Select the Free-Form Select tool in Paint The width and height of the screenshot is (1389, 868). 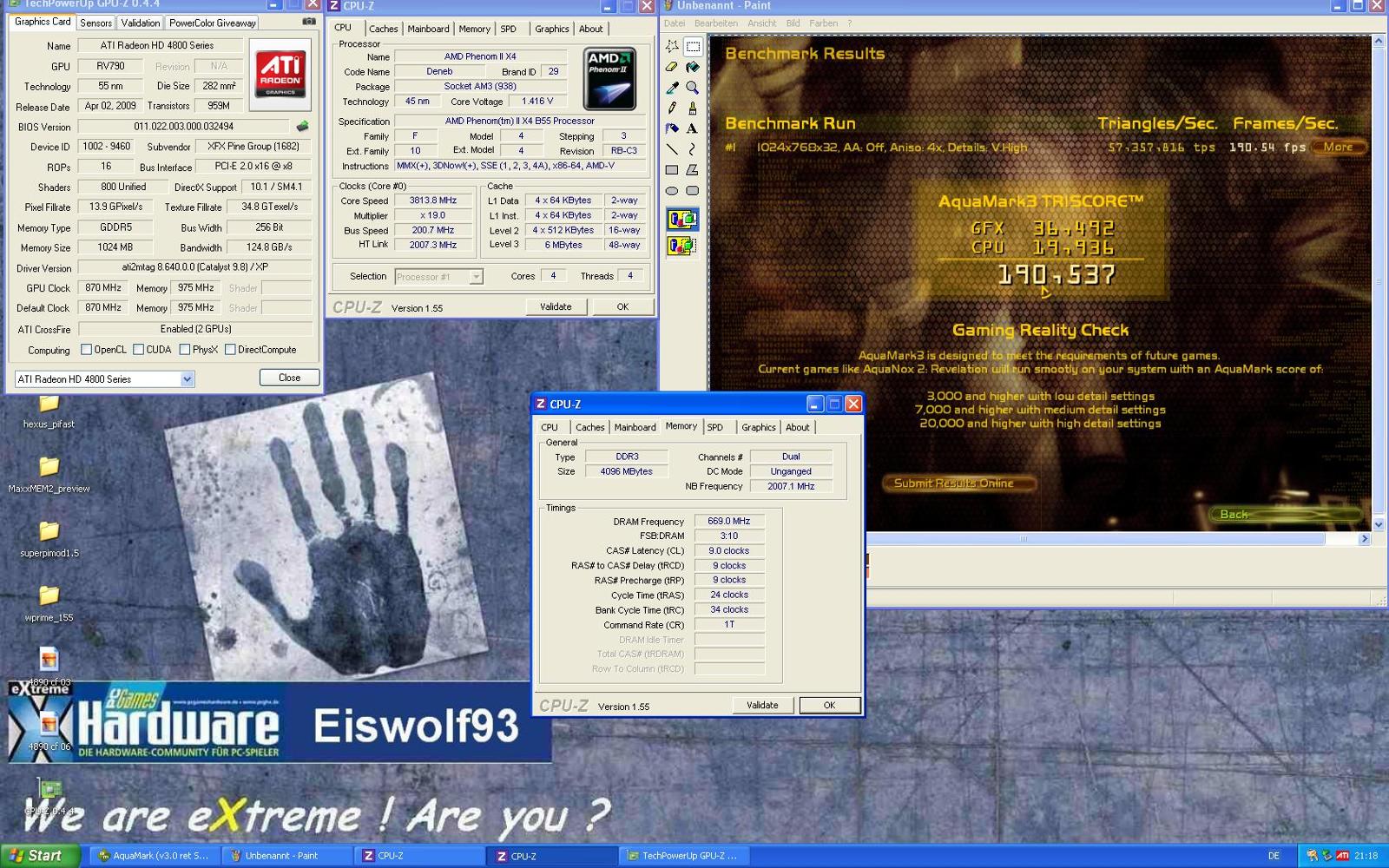[x=672, y=46]
